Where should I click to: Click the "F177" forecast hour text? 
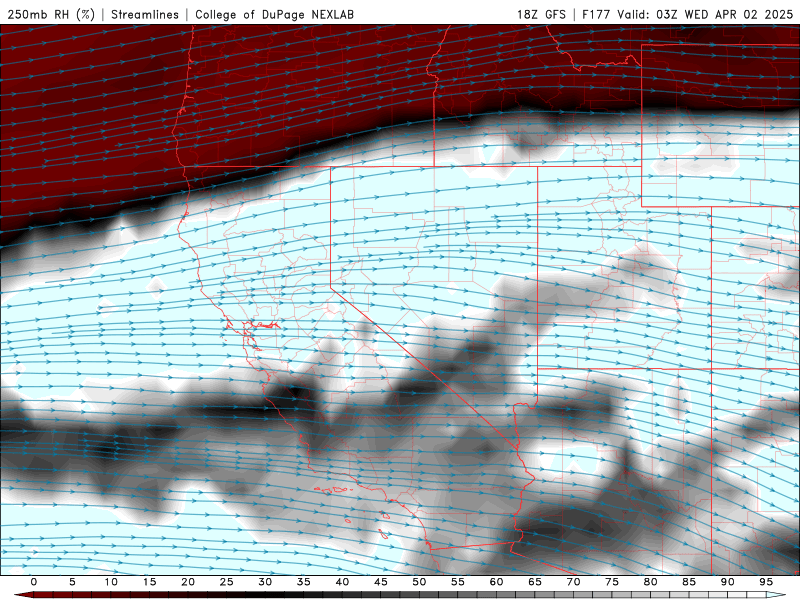point(596,14)
